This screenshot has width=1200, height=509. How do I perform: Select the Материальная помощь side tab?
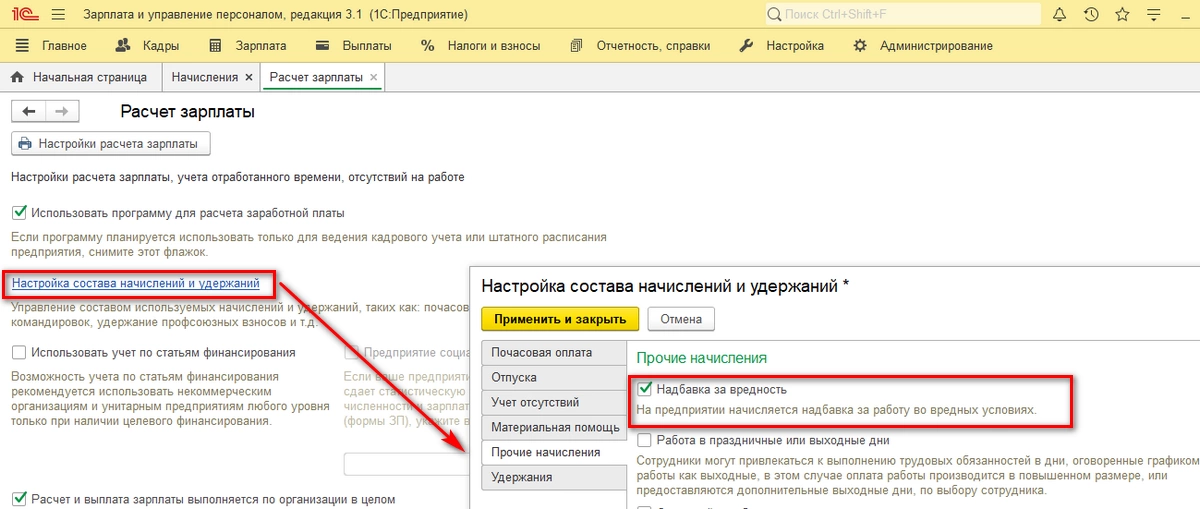[x=554, y=428]
